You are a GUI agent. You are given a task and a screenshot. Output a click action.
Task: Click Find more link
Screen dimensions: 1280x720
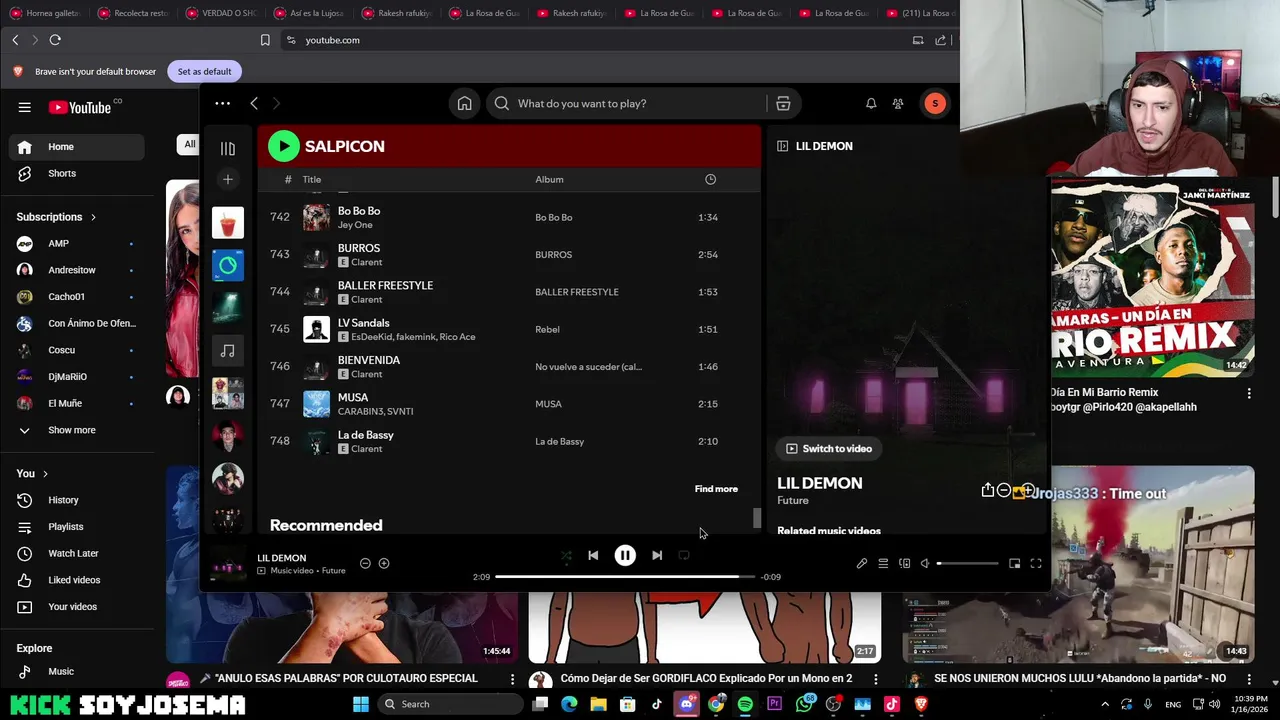(716, 489)
